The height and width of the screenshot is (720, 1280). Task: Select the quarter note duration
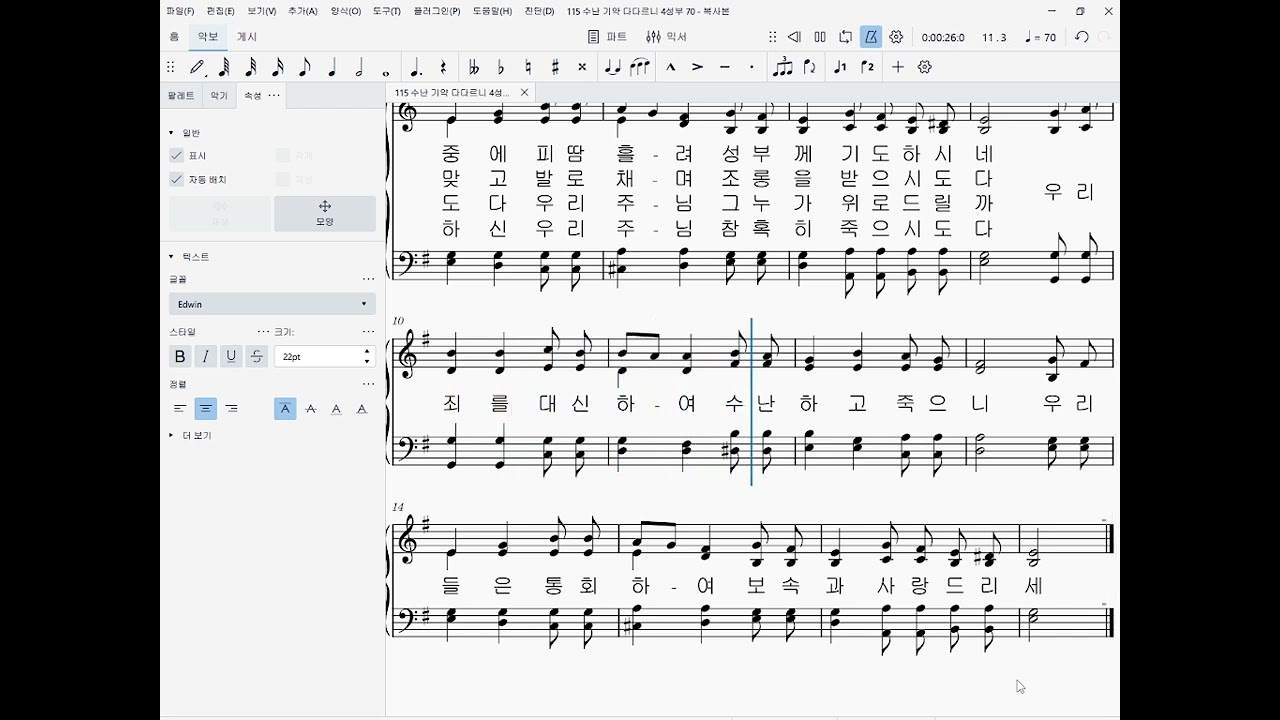[332, 67]
